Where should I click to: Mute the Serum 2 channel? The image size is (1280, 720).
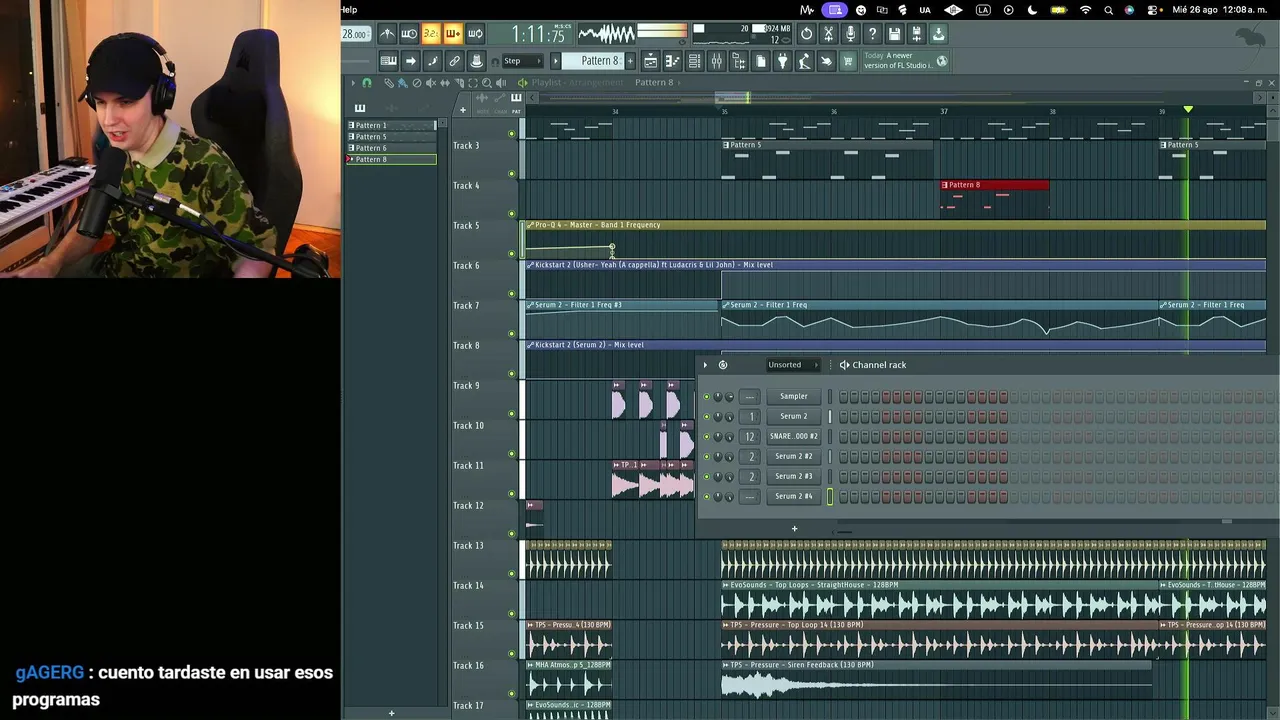coord(706,417)
